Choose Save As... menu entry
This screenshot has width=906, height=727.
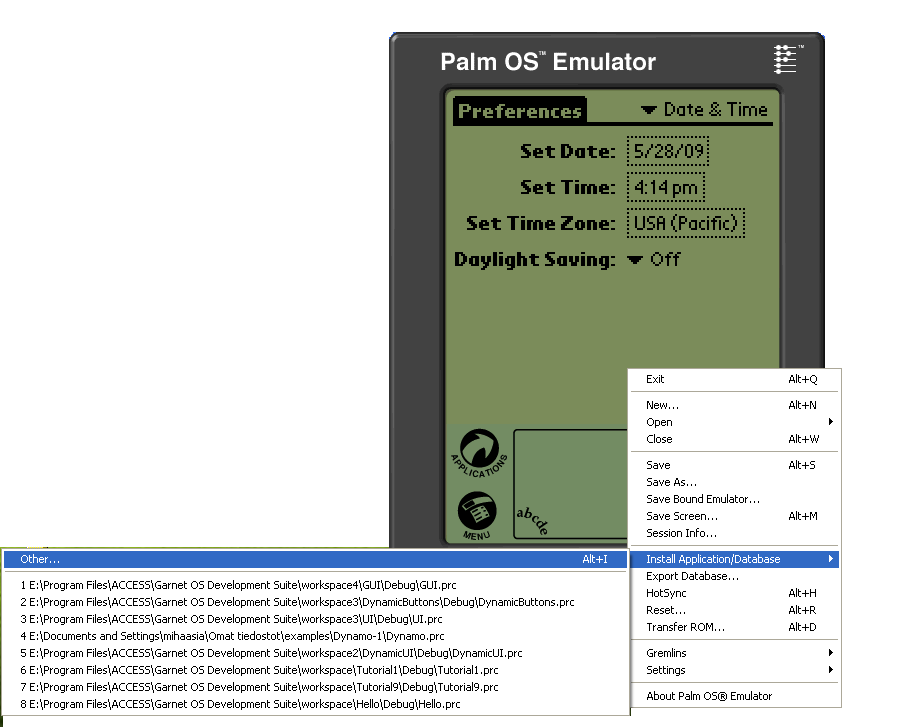(x=734, y=482)
